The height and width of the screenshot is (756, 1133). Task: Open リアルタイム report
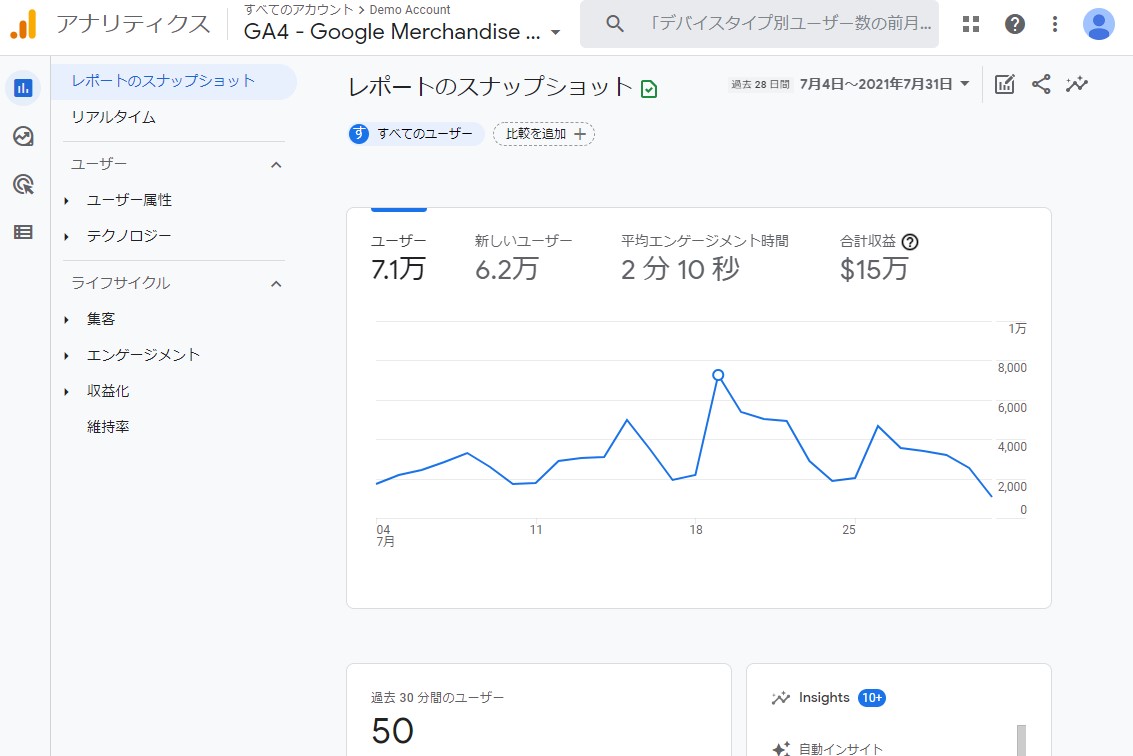(113, 117)
